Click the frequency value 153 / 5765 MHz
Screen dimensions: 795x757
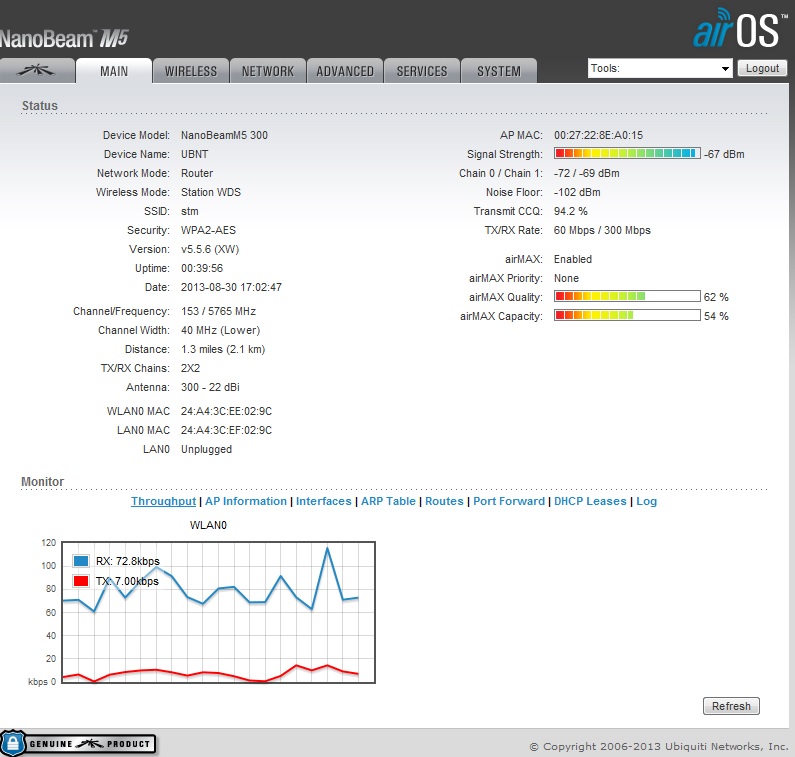pyautogui.click(x=219, y=311)
